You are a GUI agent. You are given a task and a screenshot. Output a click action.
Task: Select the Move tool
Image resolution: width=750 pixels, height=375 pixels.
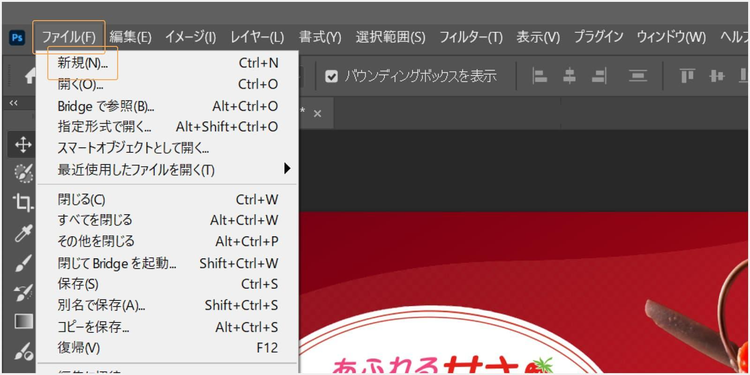coord(23,145)
